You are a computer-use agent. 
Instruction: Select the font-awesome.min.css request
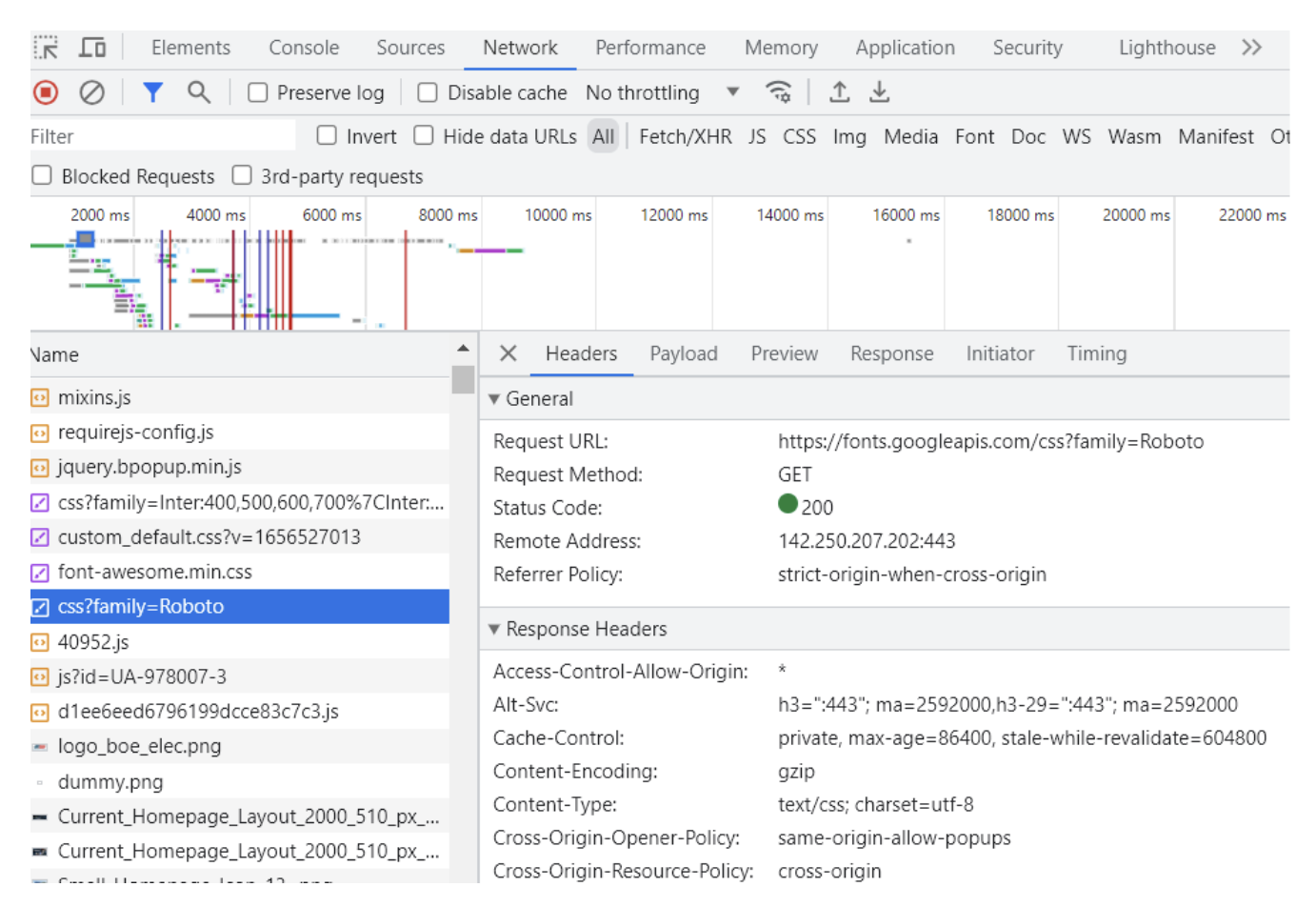click(154, 573)
